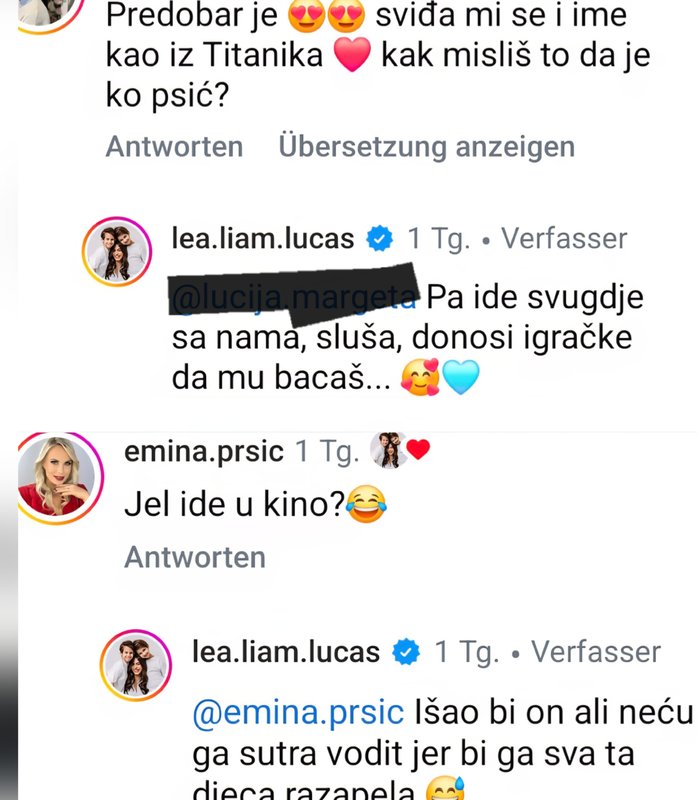Click Antworten under Jel ide u kino
This screenshot has height=800, width=697.
[x=195, y=557]
